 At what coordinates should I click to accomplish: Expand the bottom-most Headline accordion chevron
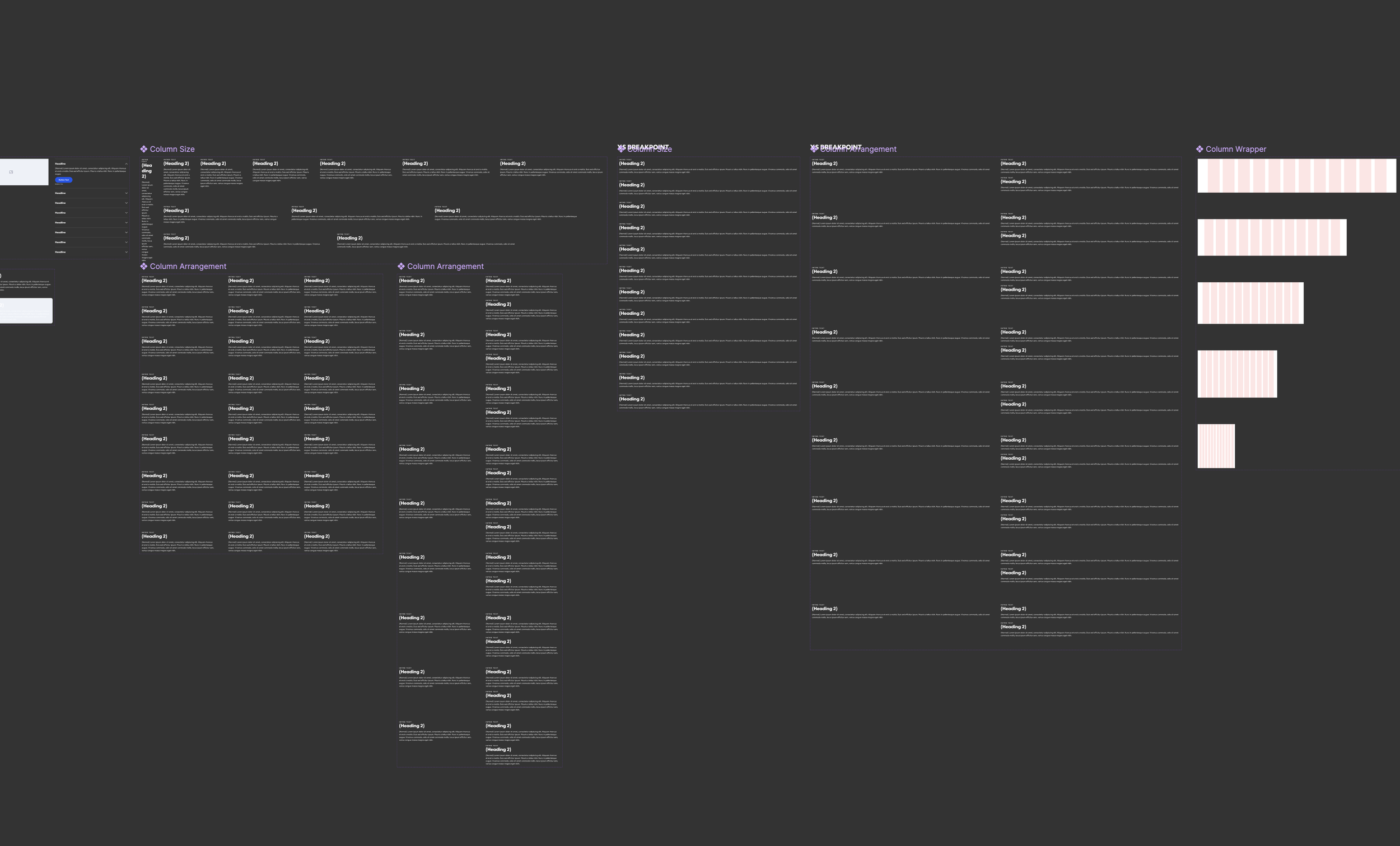click(126, 253)
